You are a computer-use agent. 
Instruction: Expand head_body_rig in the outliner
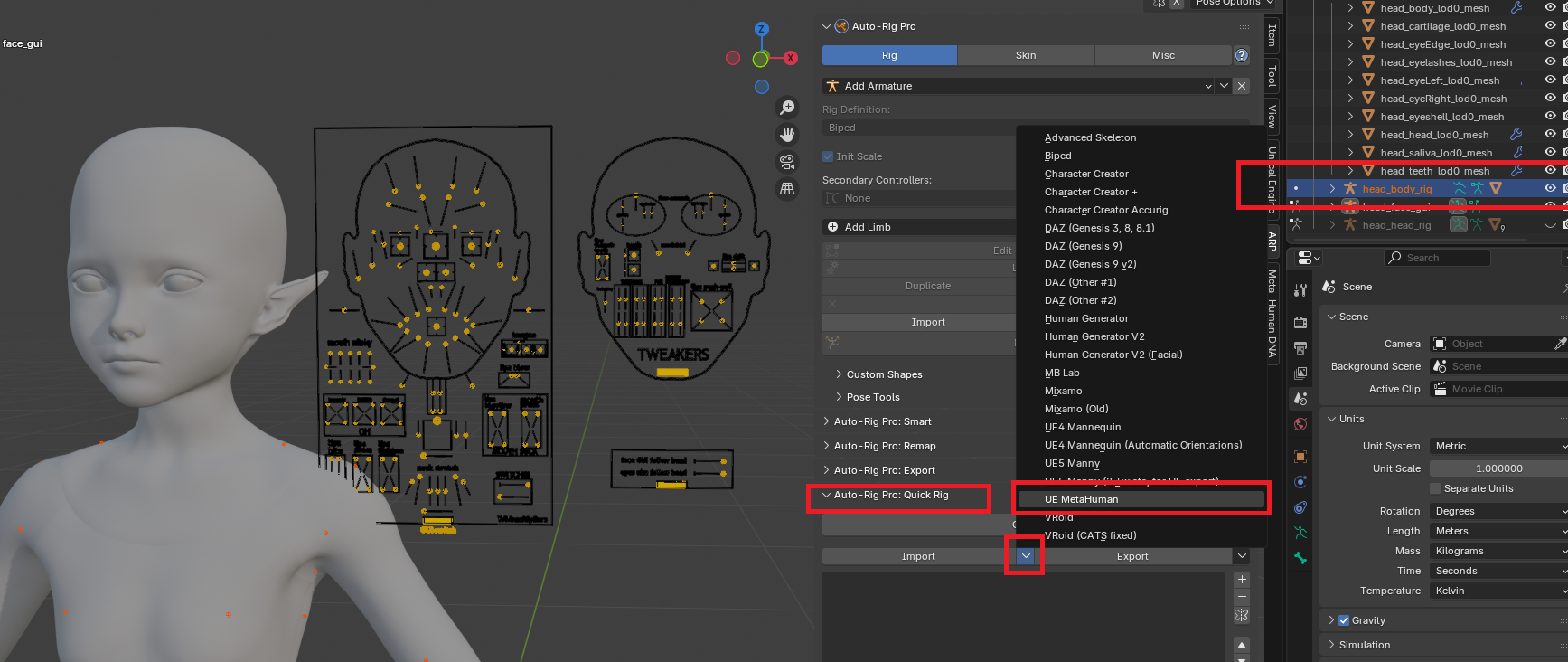point(1332,189)
